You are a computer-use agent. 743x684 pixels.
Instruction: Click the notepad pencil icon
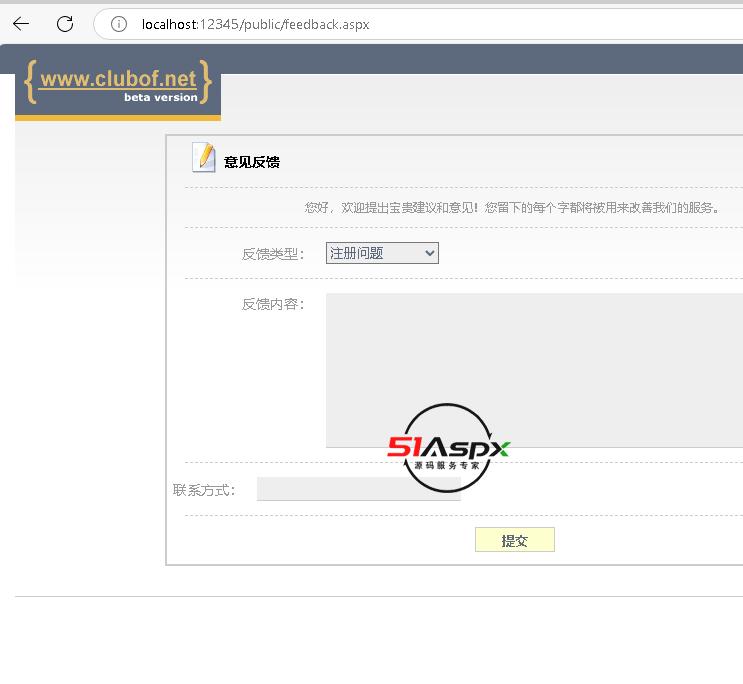click(x=204, y=158)
